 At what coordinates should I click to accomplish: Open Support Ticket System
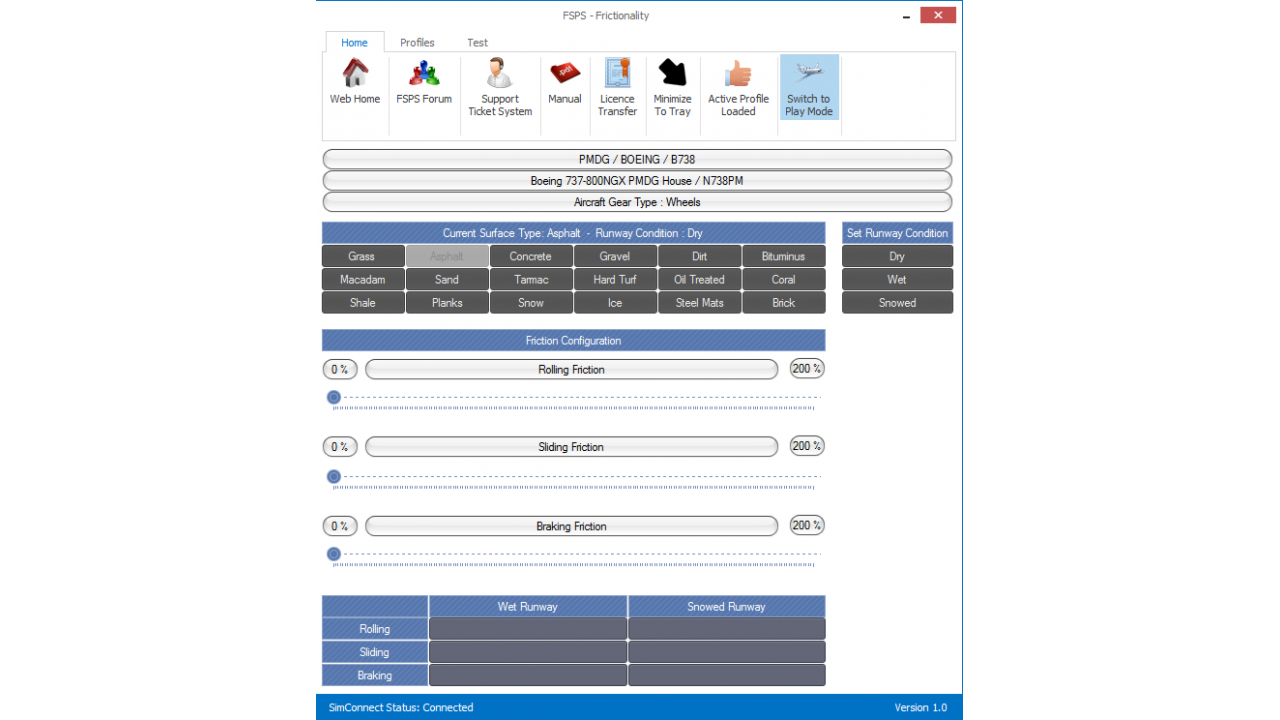[x=500, y=88]
